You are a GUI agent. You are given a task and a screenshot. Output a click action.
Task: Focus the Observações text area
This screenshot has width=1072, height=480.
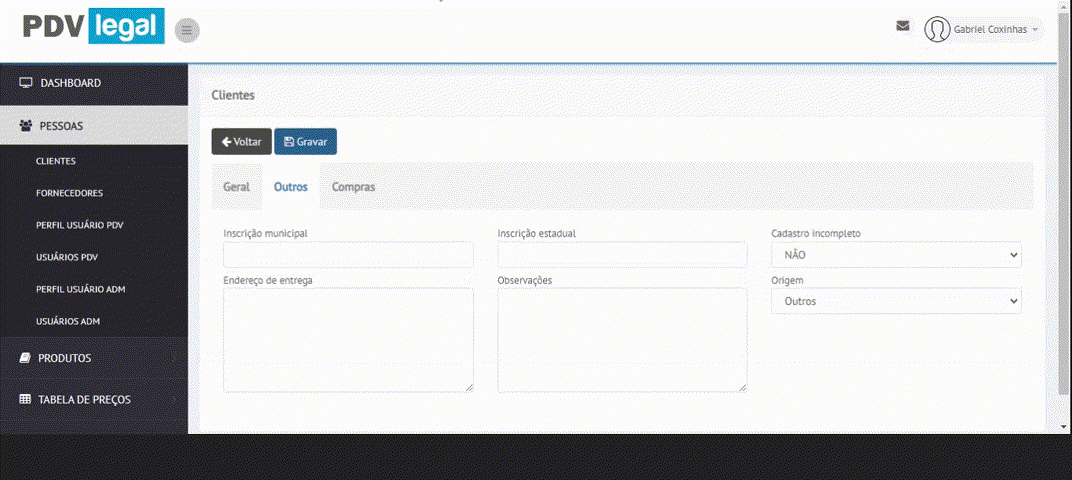pos(621,340)
